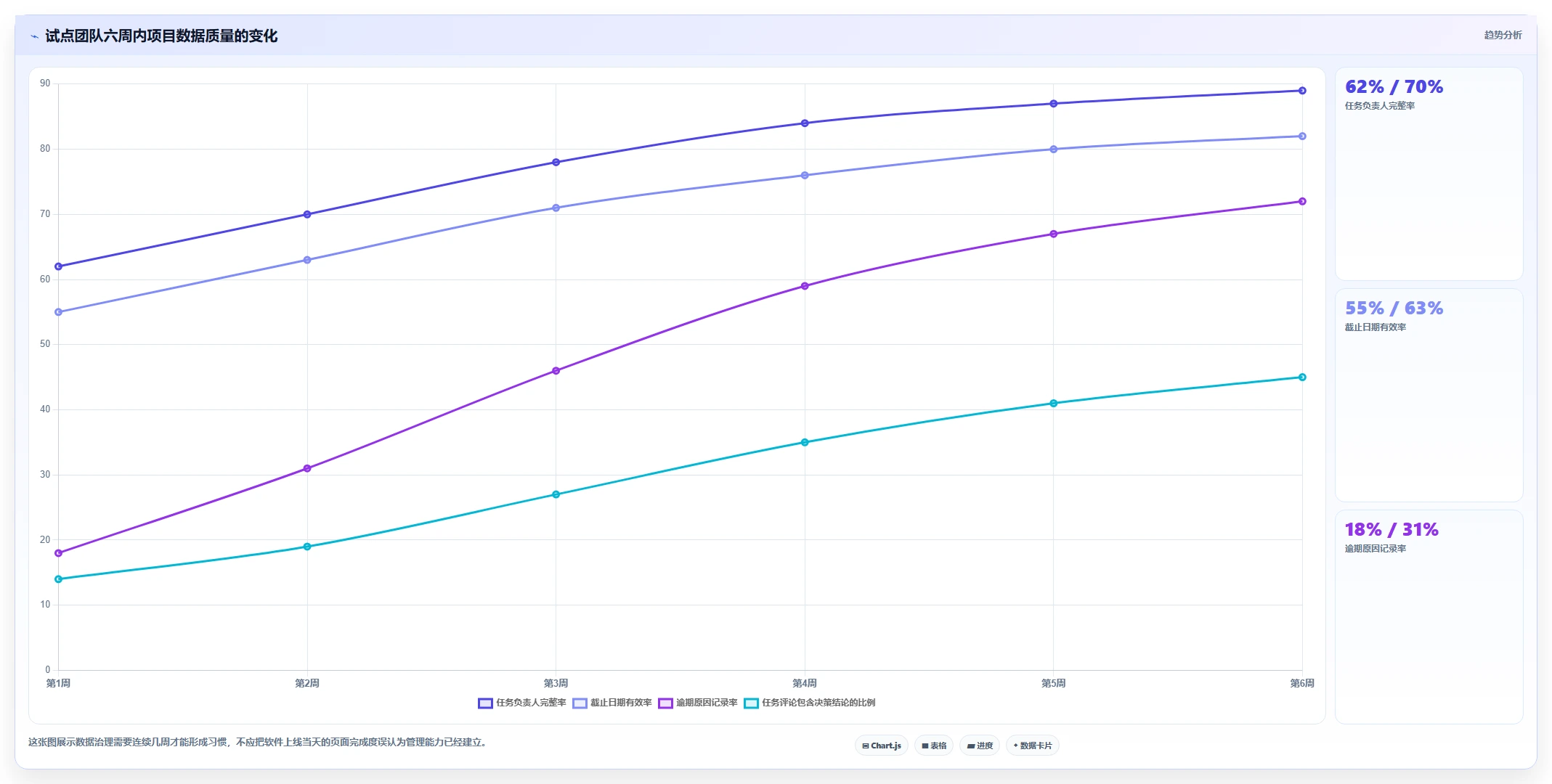Toggle the 任务负责人完整率 legend swatch

pos(485,703)
